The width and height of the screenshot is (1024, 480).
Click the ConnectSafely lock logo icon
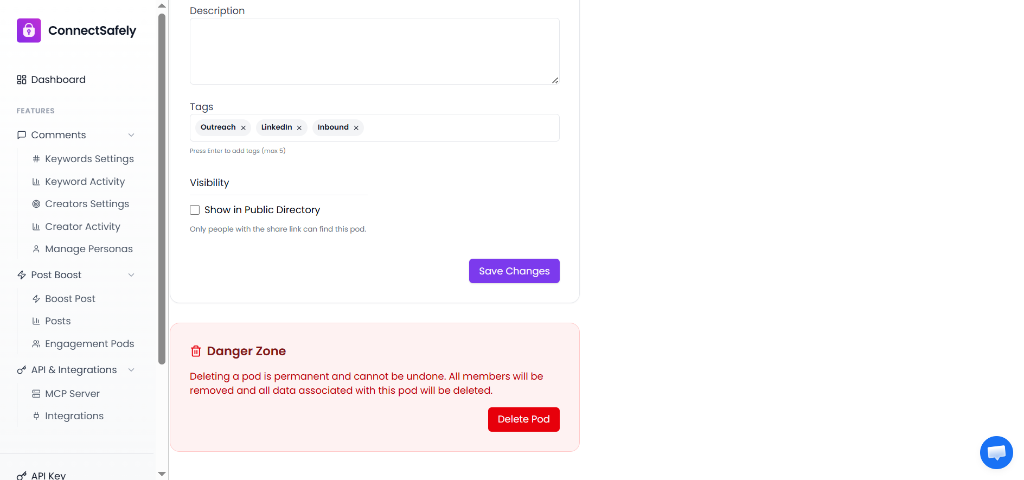[x=29, y=31]
